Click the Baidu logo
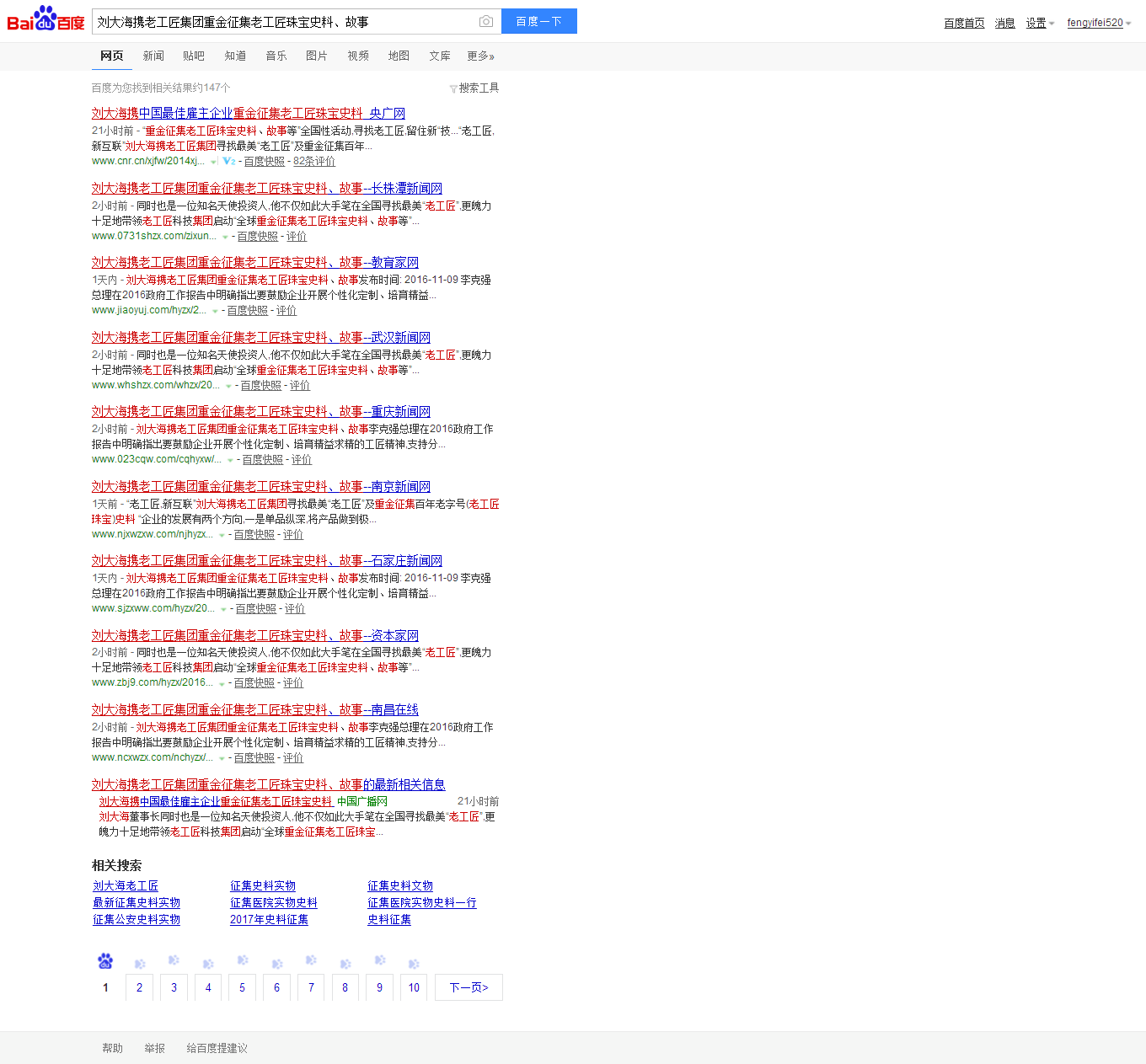The image size is (1146, 1064). pos(46,19)
